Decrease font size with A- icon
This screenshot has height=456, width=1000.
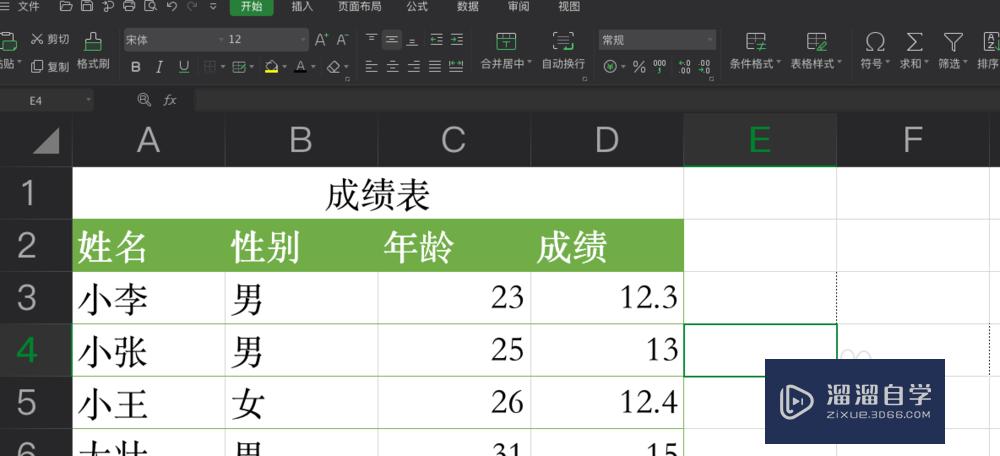coord(342,40)
